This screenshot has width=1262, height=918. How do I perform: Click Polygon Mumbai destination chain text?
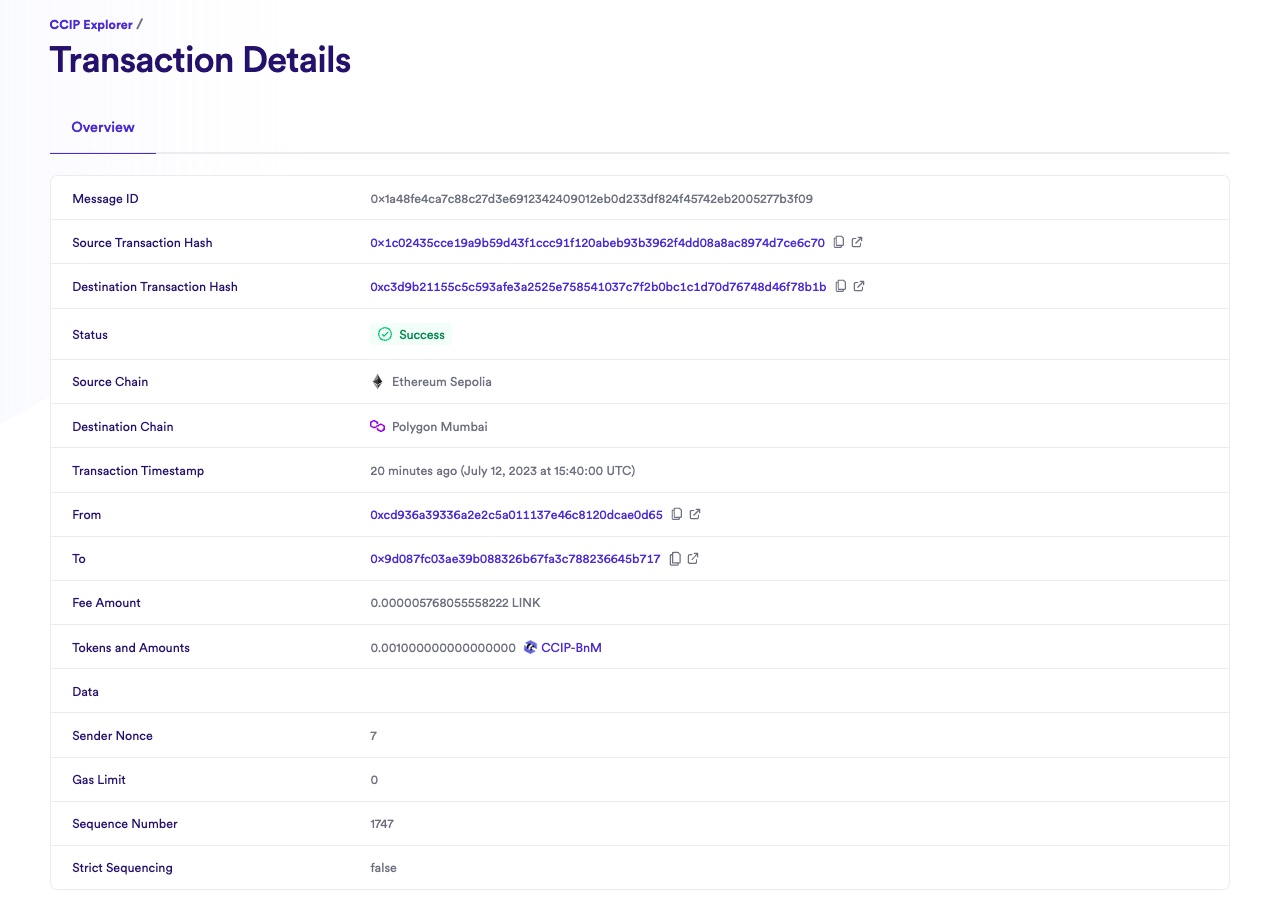pyautogui.click(x=440, y=427)
